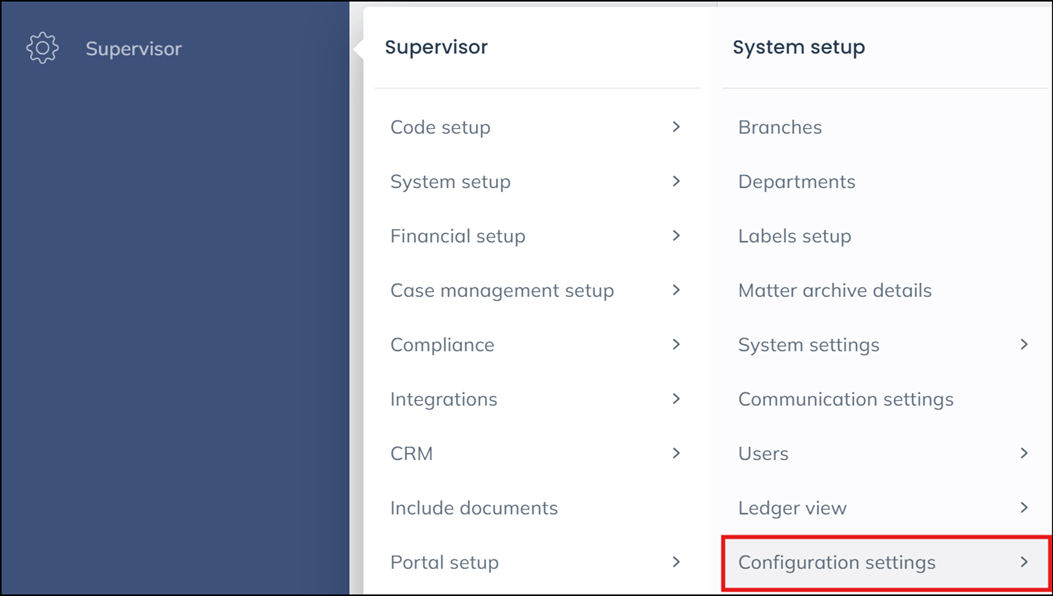Open the CRM submenu
The image size is (1053, 596).
point(412,453)
